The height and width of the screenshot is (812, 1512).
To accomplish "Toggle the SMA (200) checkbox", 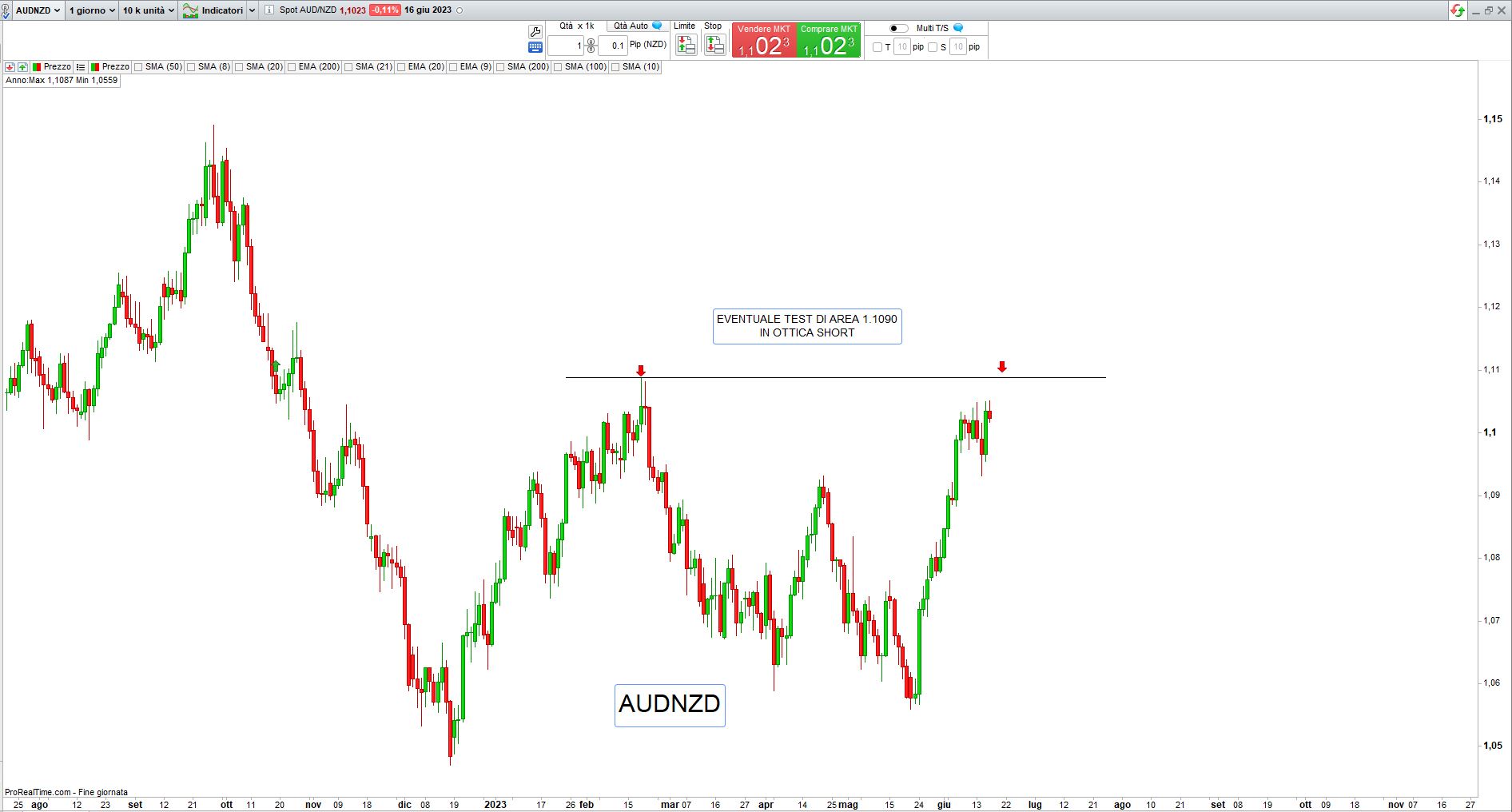I will 500,67.
